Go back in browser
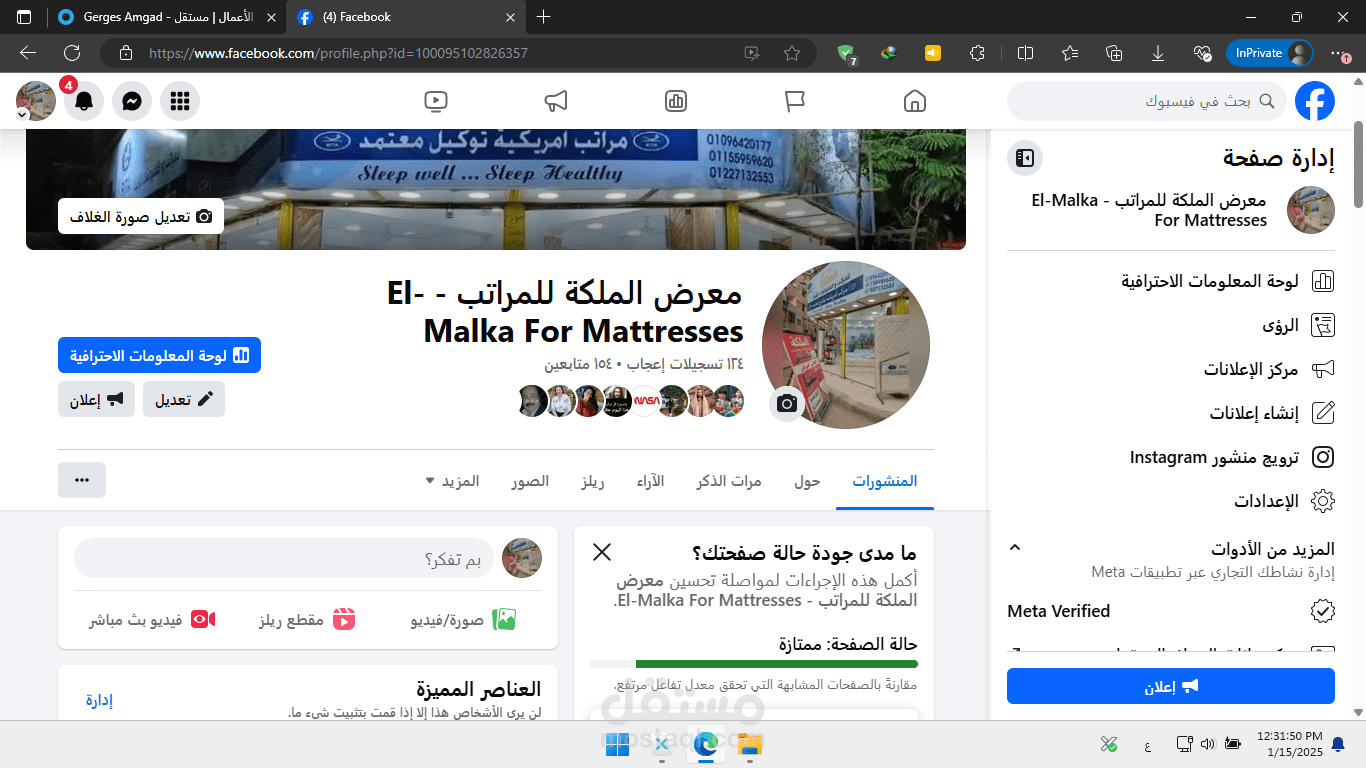The width and height of the screenshot is (1366, 768). pyautogui.click(x=28, y=53)
